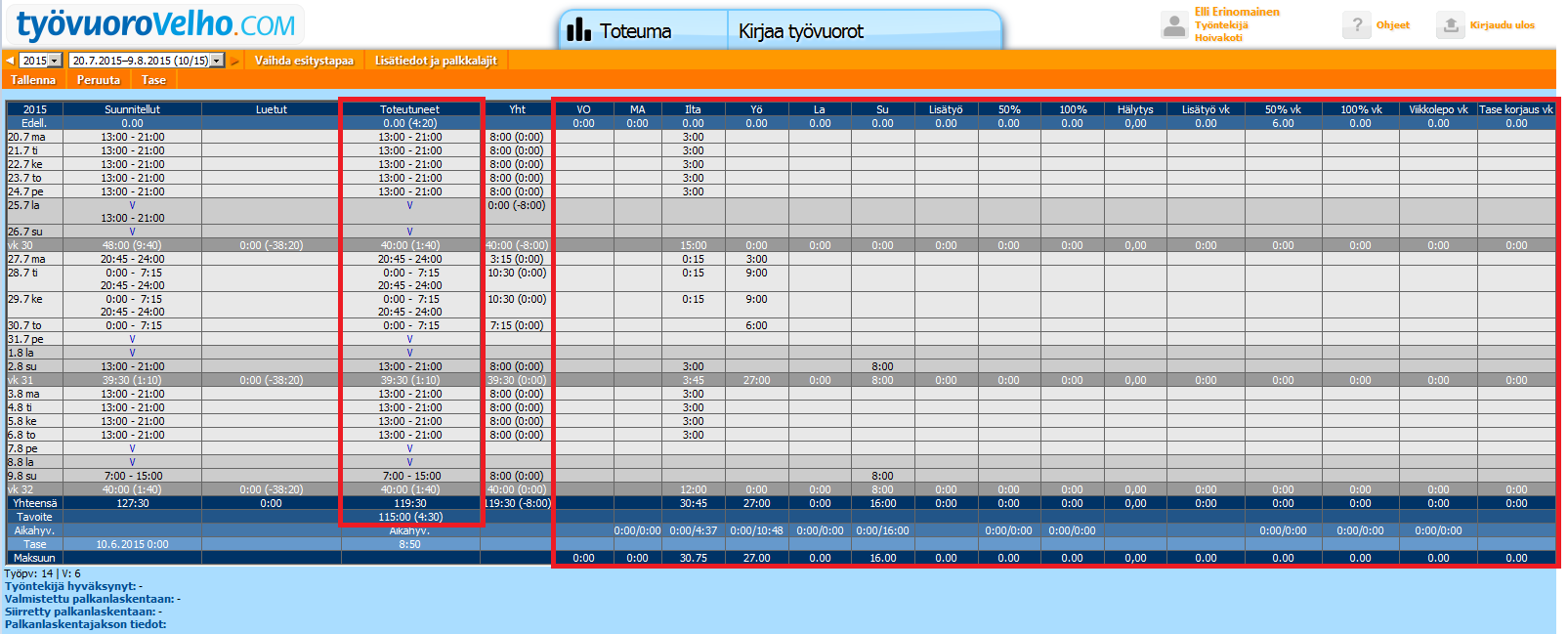Screen dimensions: 1568x634
Task: Click the vk 31 week summary label
Action: click(x=21, y=380)
